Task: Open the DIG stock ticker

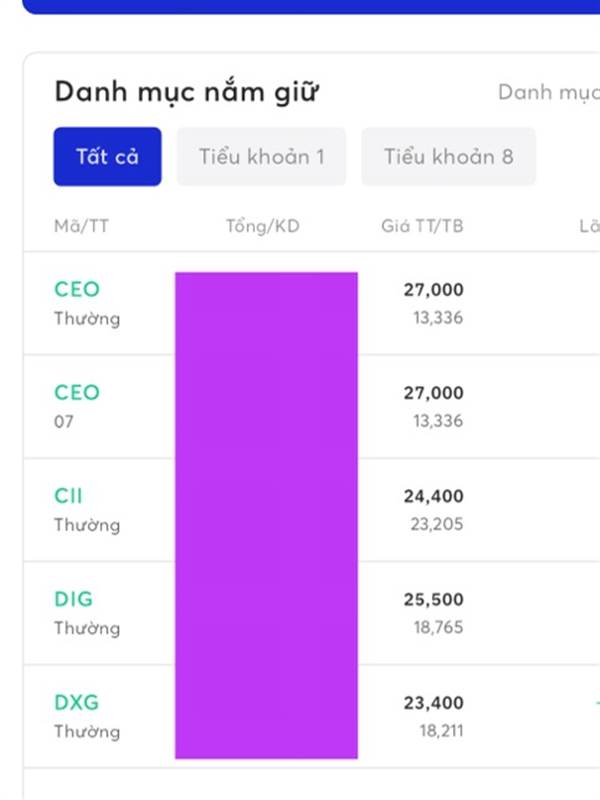Action: coord(73,599)
